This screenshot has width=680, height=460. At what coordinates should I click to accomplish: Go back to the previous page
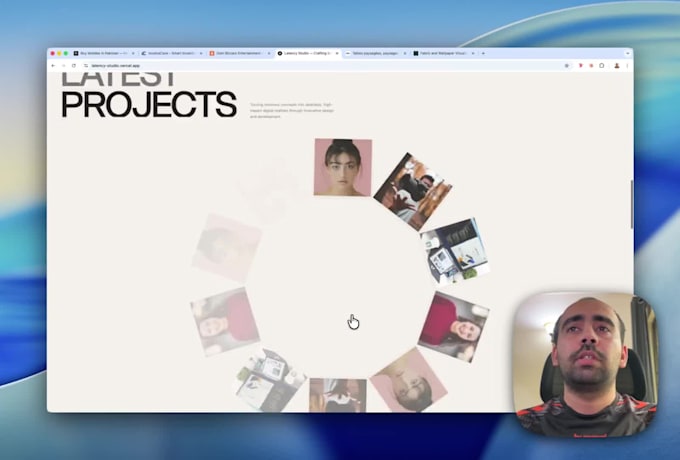click(x=53, y=65)
